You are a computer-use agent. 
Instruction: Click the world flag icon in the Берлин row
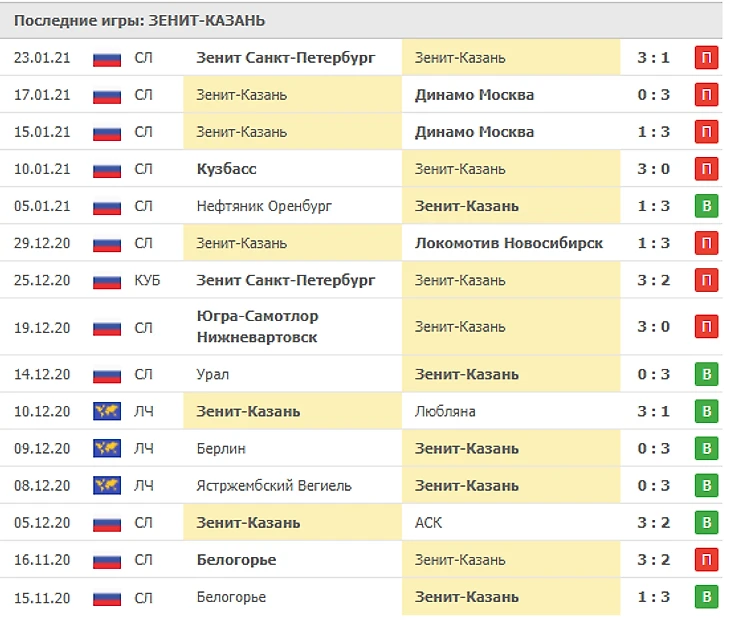[107, 448]
